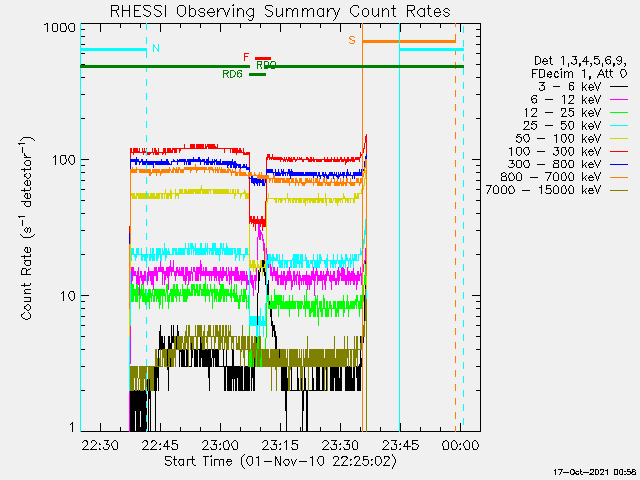Viewport: 640px width, 480px height.
Task: Click the orange SAA interval bar at top
Action: pyautogui.click(x=409, y=41)
